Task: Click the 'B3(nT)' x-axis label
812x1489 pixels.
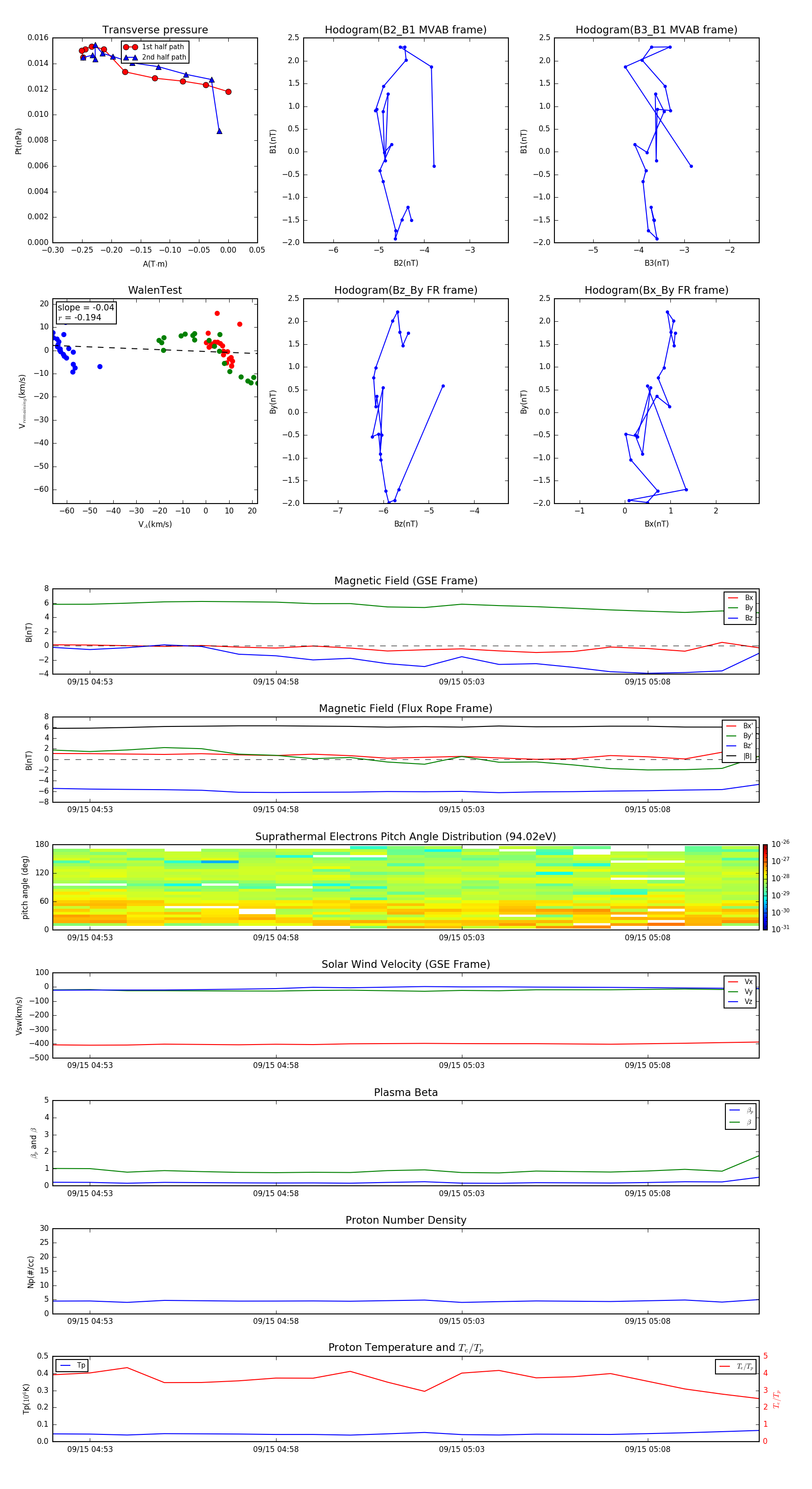Action: click(656, 263)
